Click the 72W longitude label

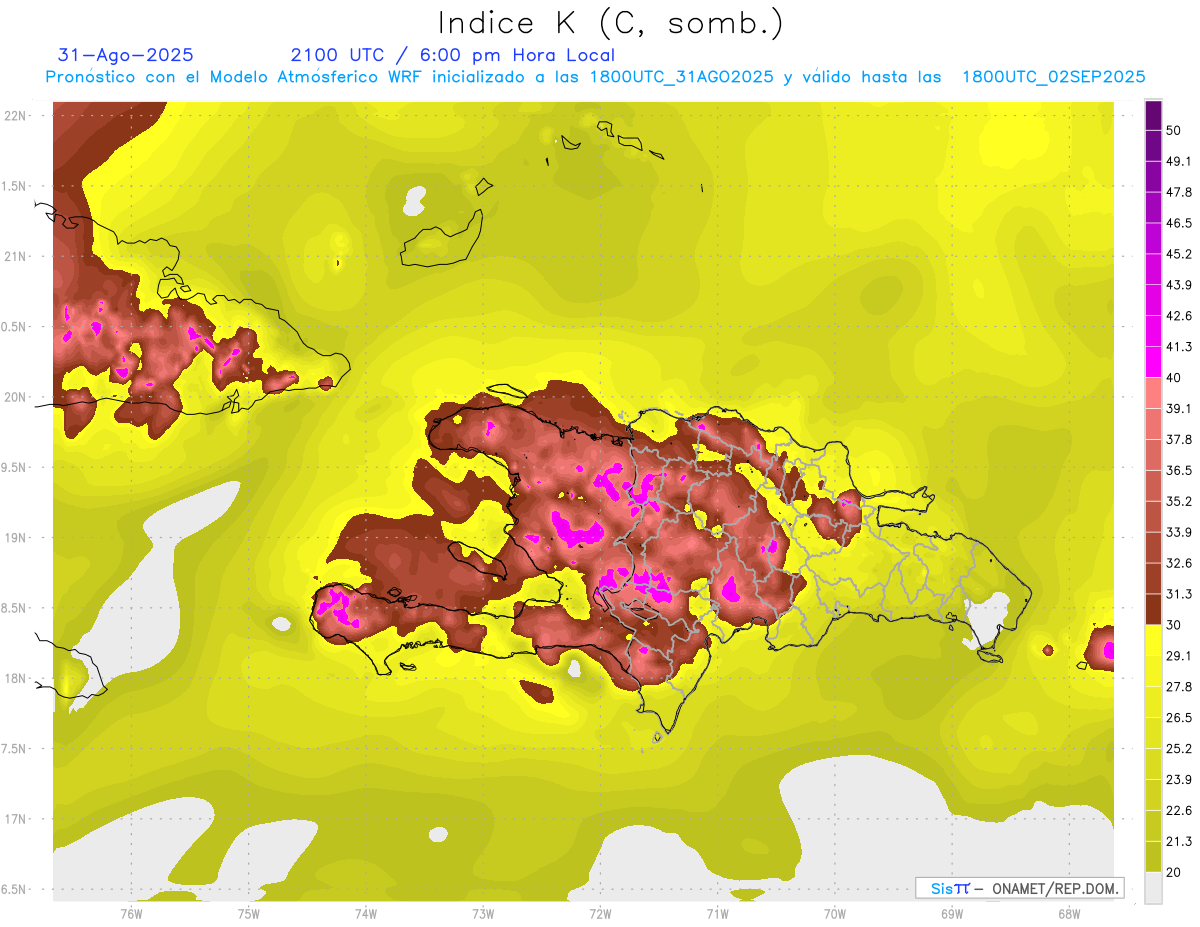[x=600, y=914]
